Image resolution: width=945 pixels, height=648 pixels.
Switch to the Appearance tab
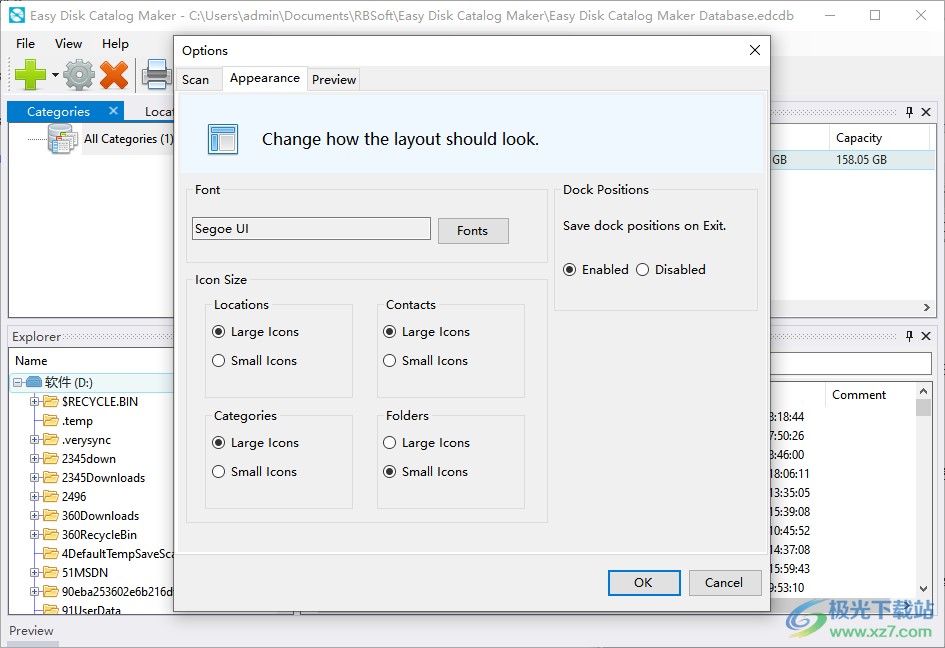[x=265, y=78]
